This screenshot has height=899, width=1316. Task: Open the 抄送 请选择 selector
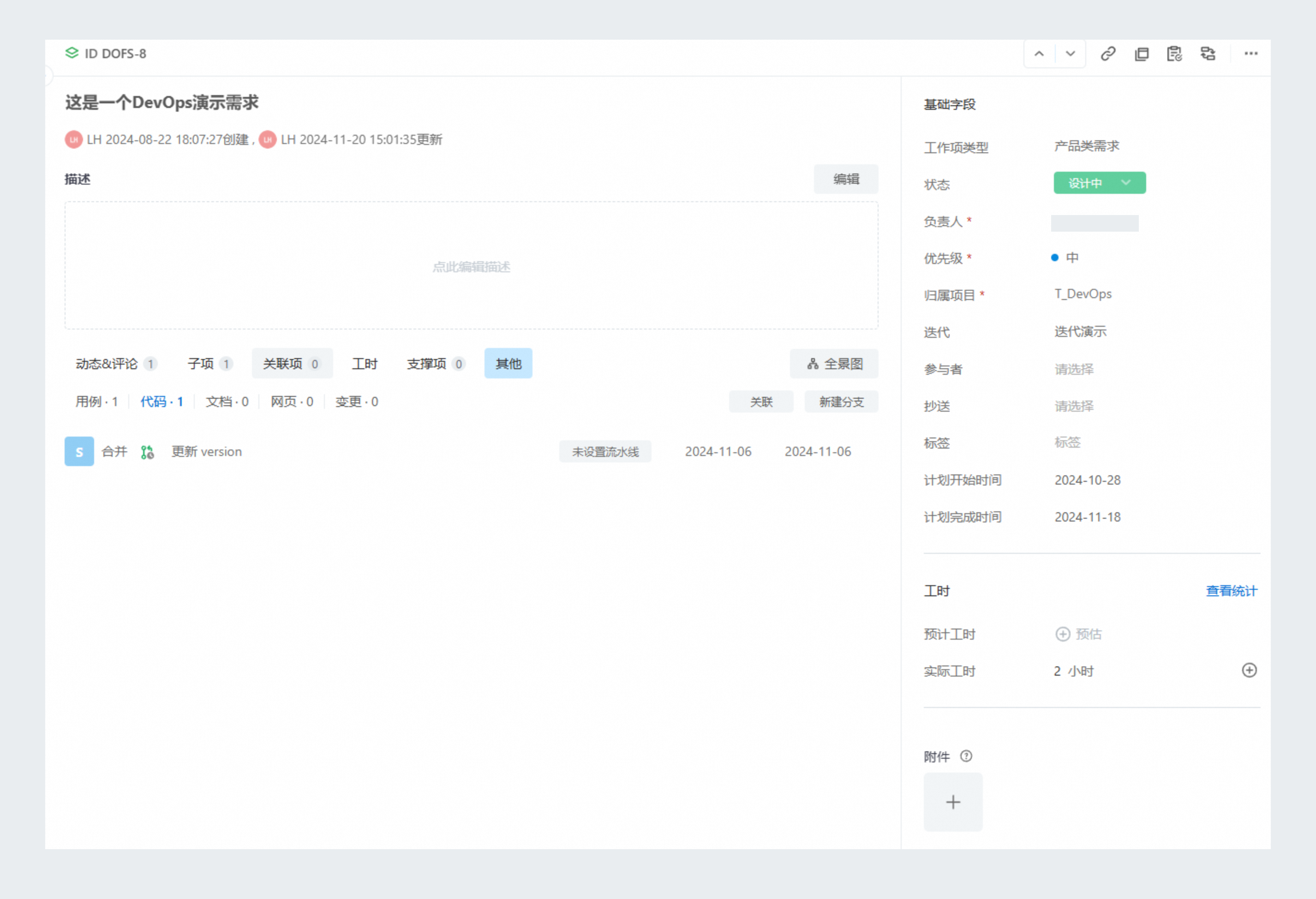[1074, 406]
